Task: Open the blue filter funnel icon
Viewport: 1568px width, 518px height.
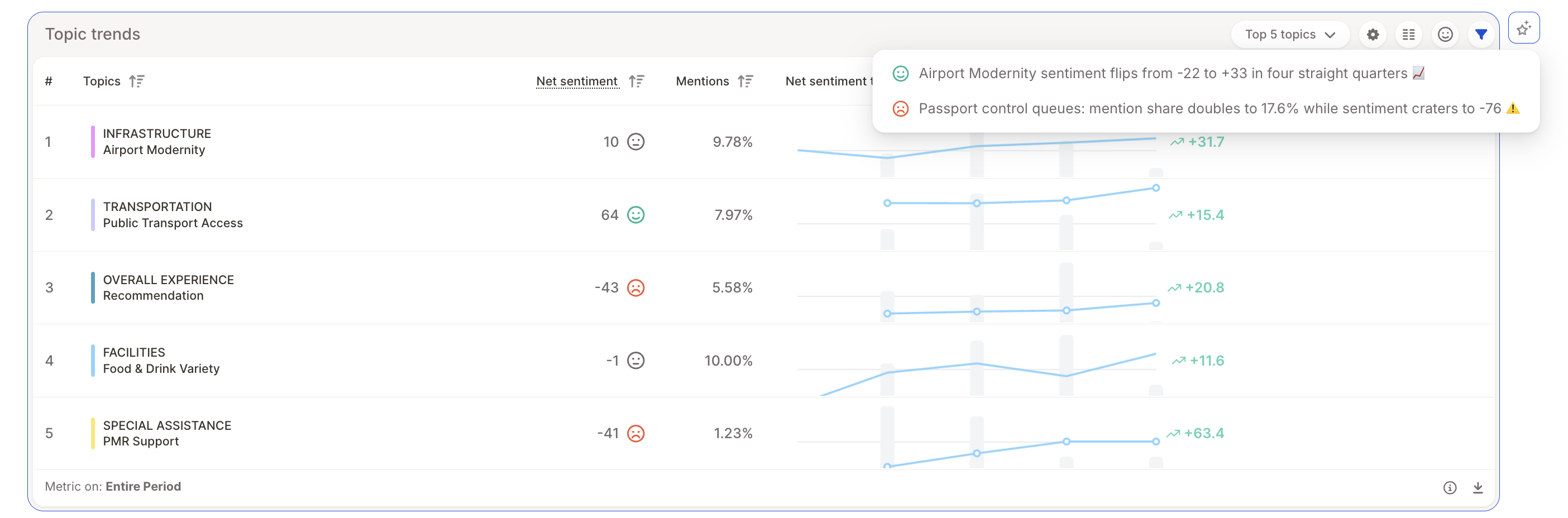Action: tap(1481, 35)
